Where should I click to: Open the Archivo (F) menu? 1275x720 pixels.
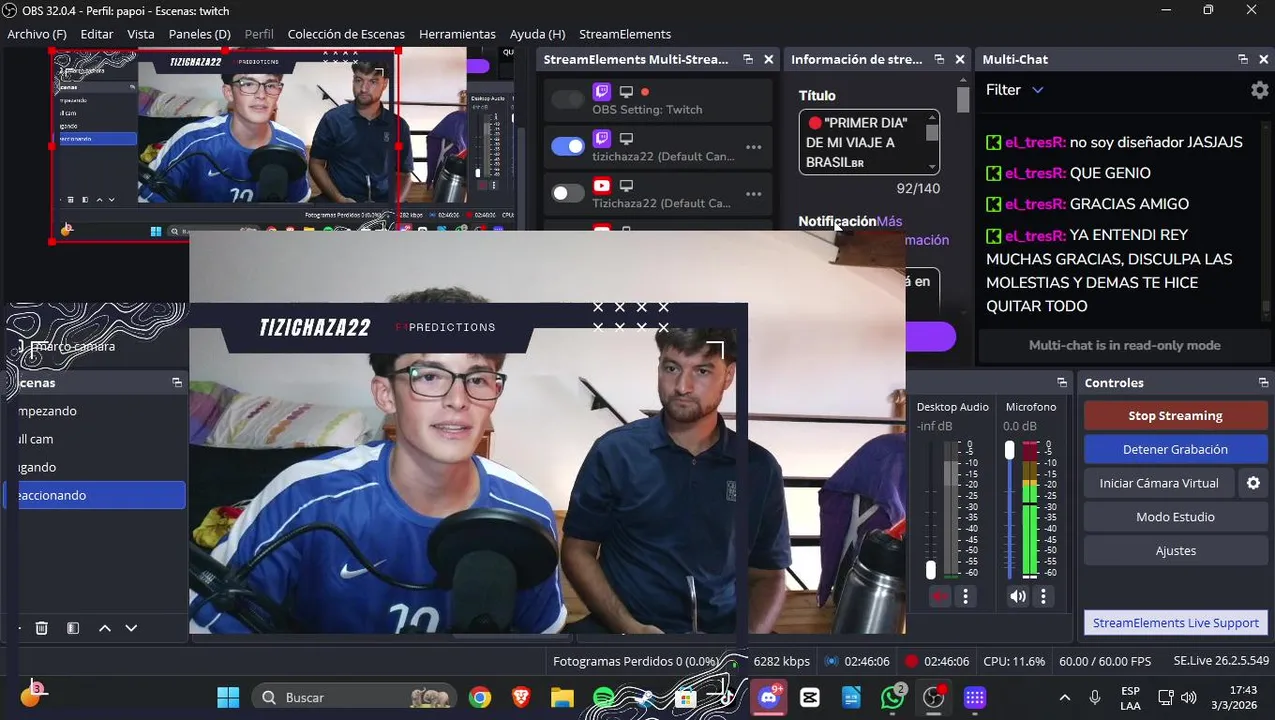coord(37,34)
